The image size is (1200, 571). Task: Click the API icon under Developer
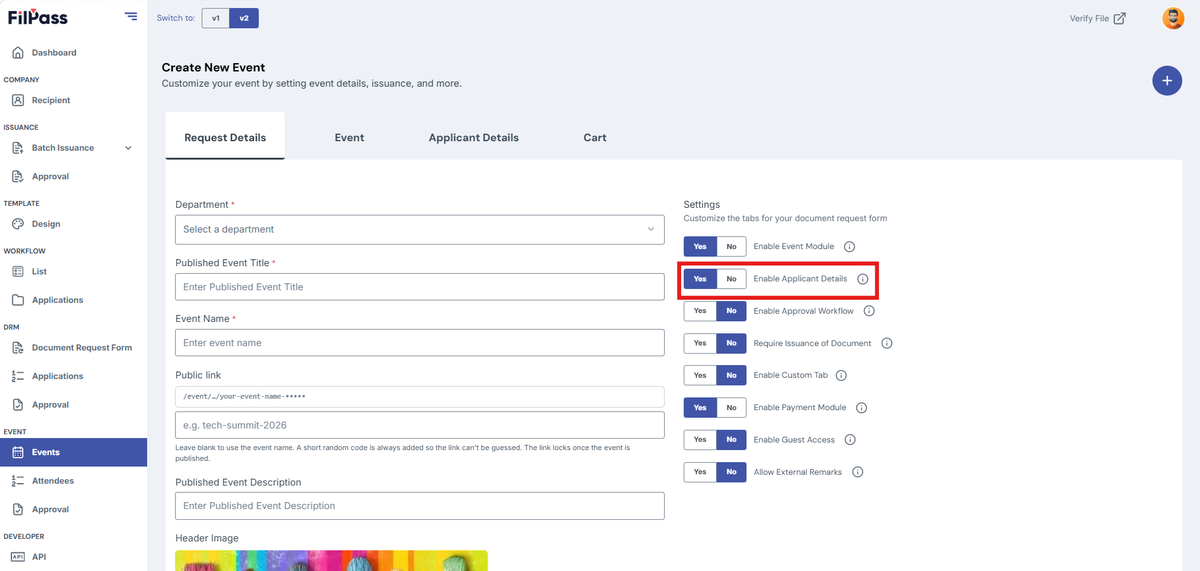tap(18, 556)
